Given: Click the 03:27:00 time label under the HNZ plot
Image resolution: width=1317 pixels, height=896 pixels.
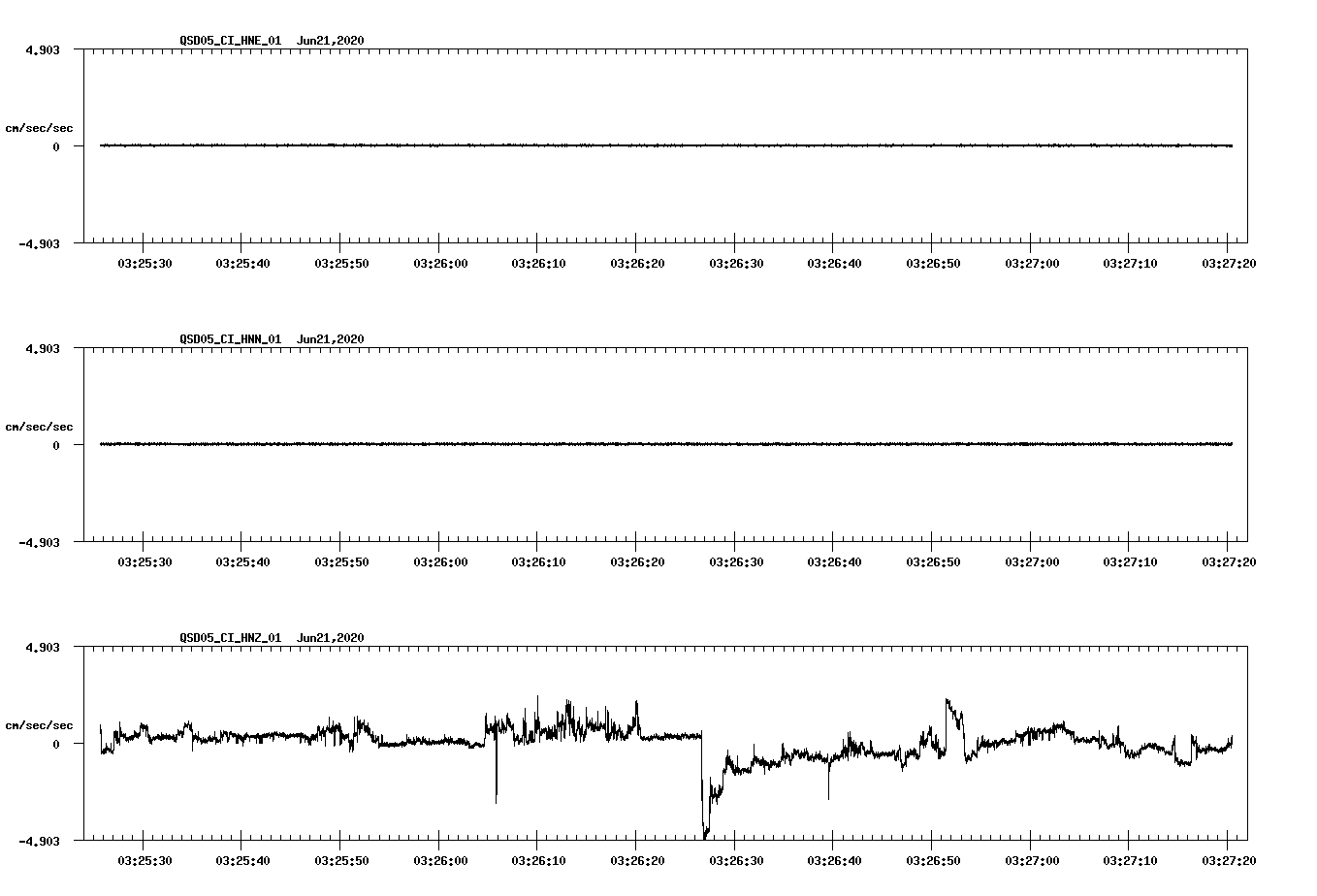Looking at the screenshot, I should click(x=1032, y=860).
